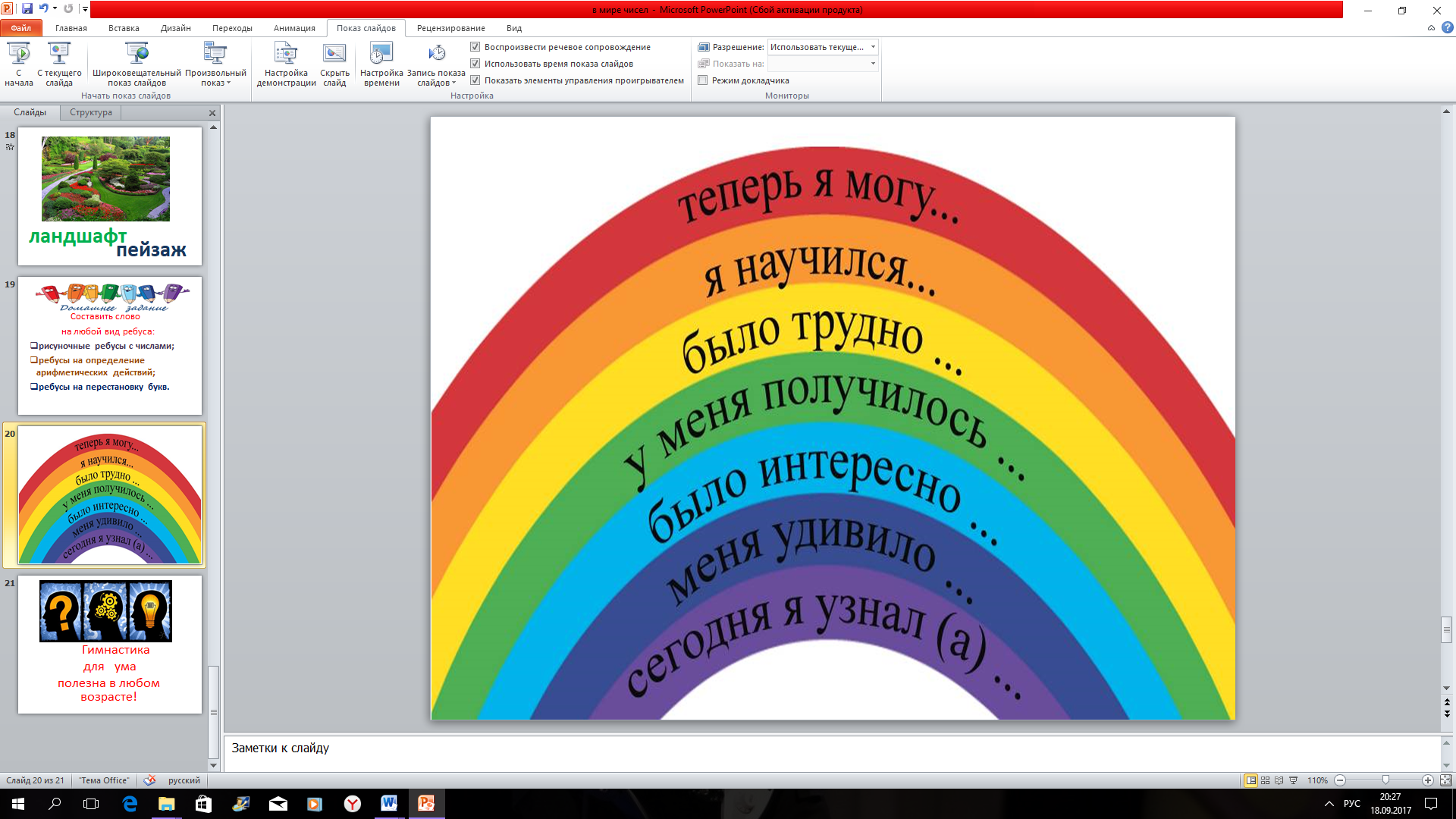Go to next slide double-arrow button
This screenshot has height=819, width=1456.
click(x=1447, y=714)
